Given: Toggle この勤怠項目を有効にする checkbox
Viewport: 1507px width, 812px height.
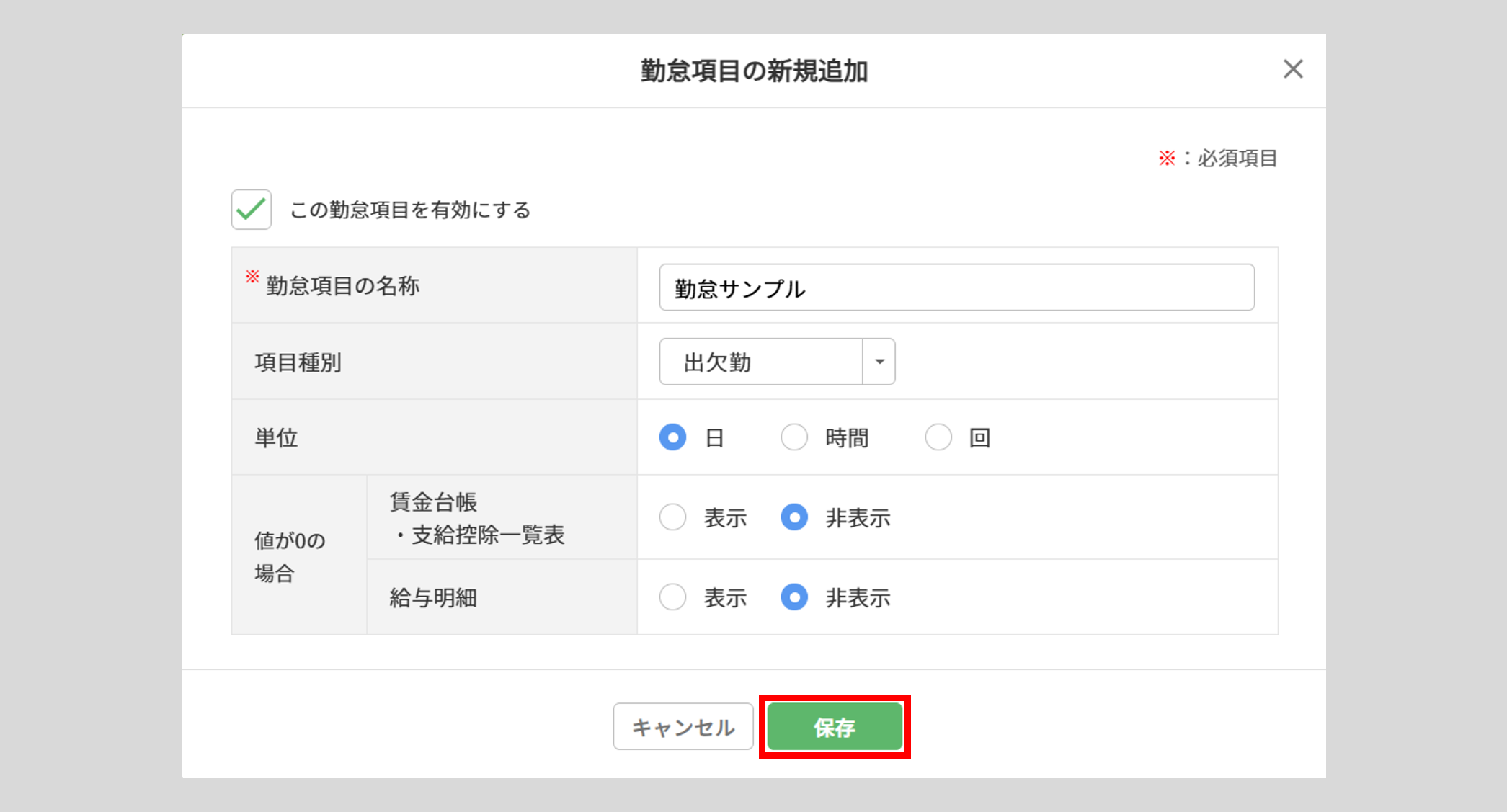Looking at the screenshot, I should (252, 210).
